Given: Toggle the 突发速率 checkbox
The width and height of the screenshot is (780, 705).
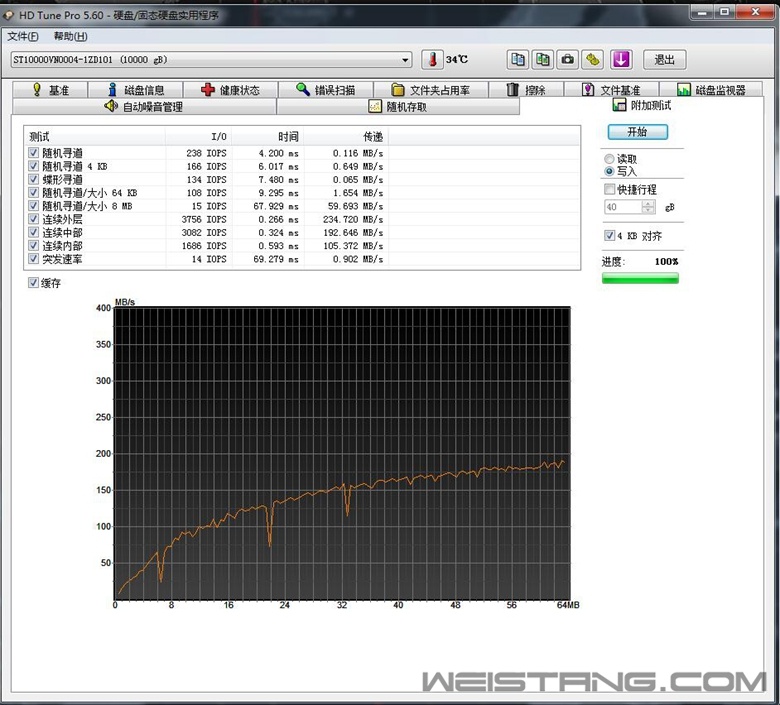Looking at the screenshot, I should click(33, 259).
